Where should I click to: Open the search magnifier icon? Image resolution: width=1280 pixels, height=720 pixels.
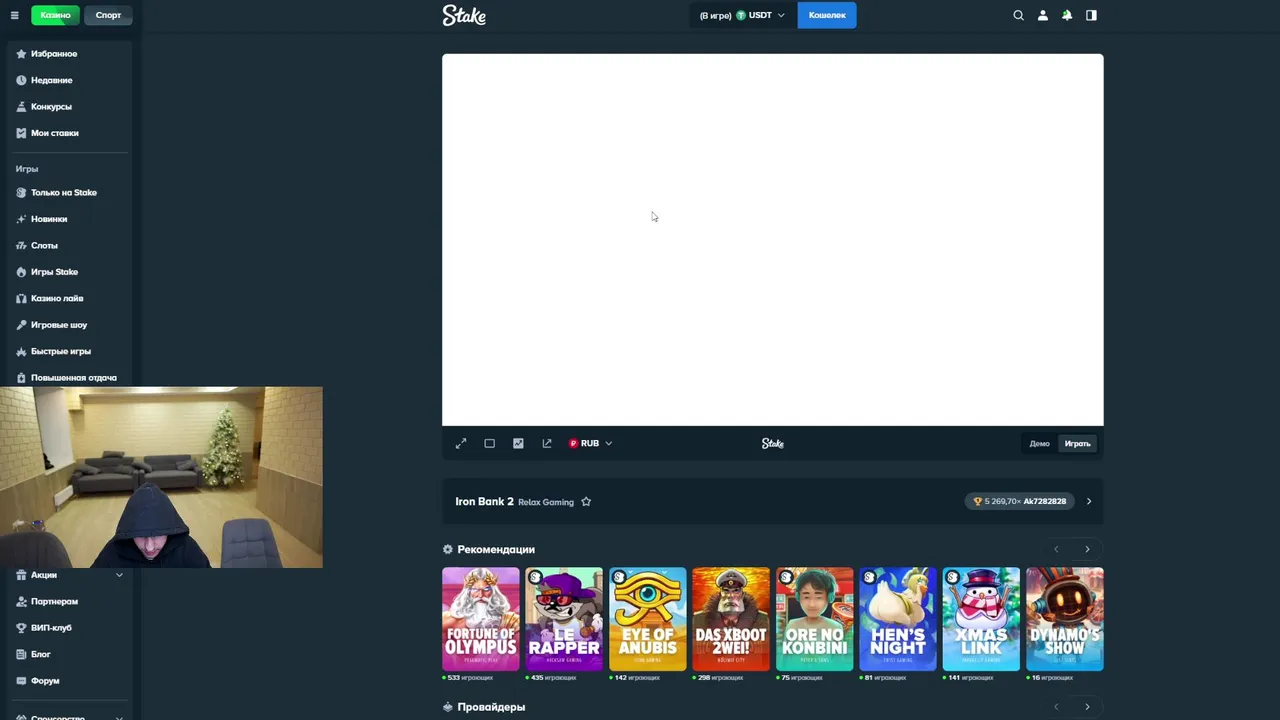click(1018, 15)
